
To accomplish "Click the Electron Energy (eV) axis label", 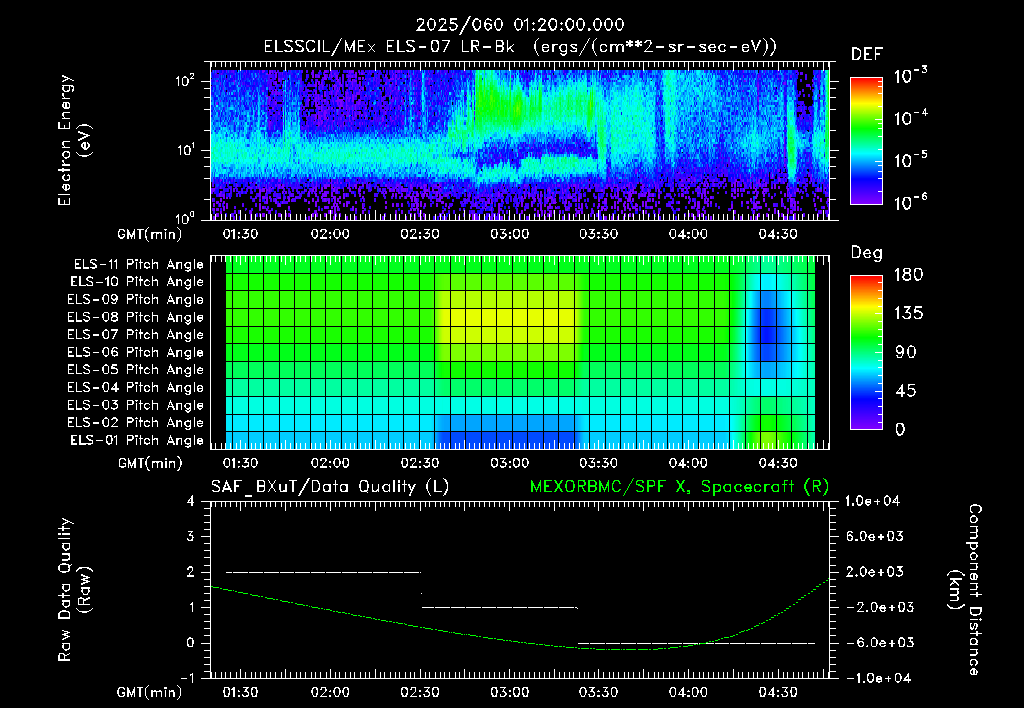I will pos(74,140).
